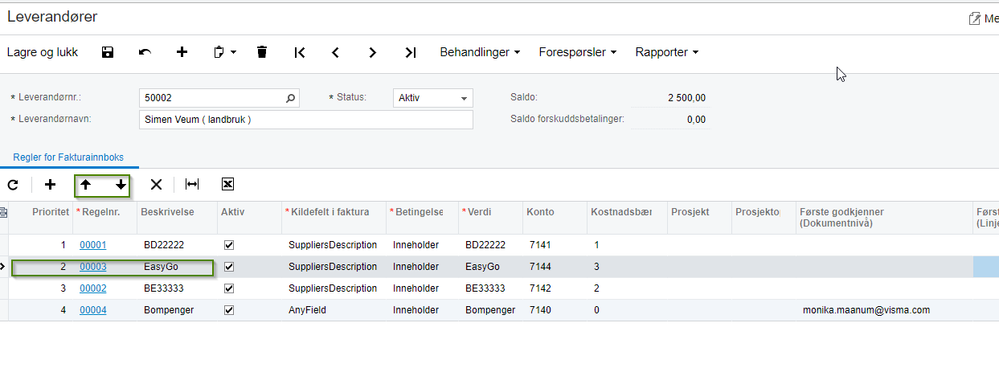Toggle Aktiv checkbox for BE33333 rule
Screen dimensions: 999x380
[229, 288]
